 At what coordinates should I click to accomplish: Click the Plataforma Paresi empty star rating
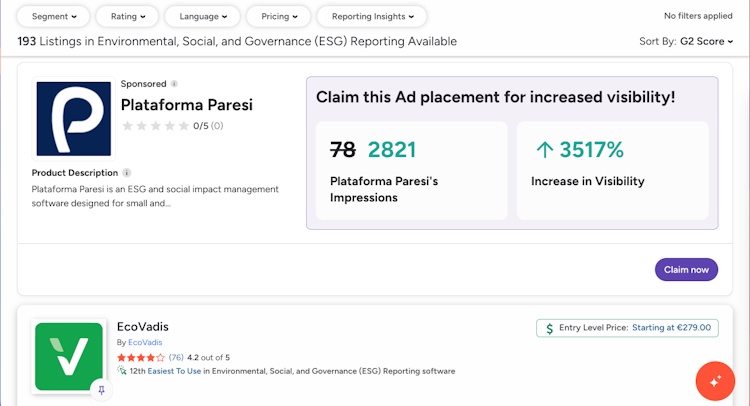click(155, 126)
